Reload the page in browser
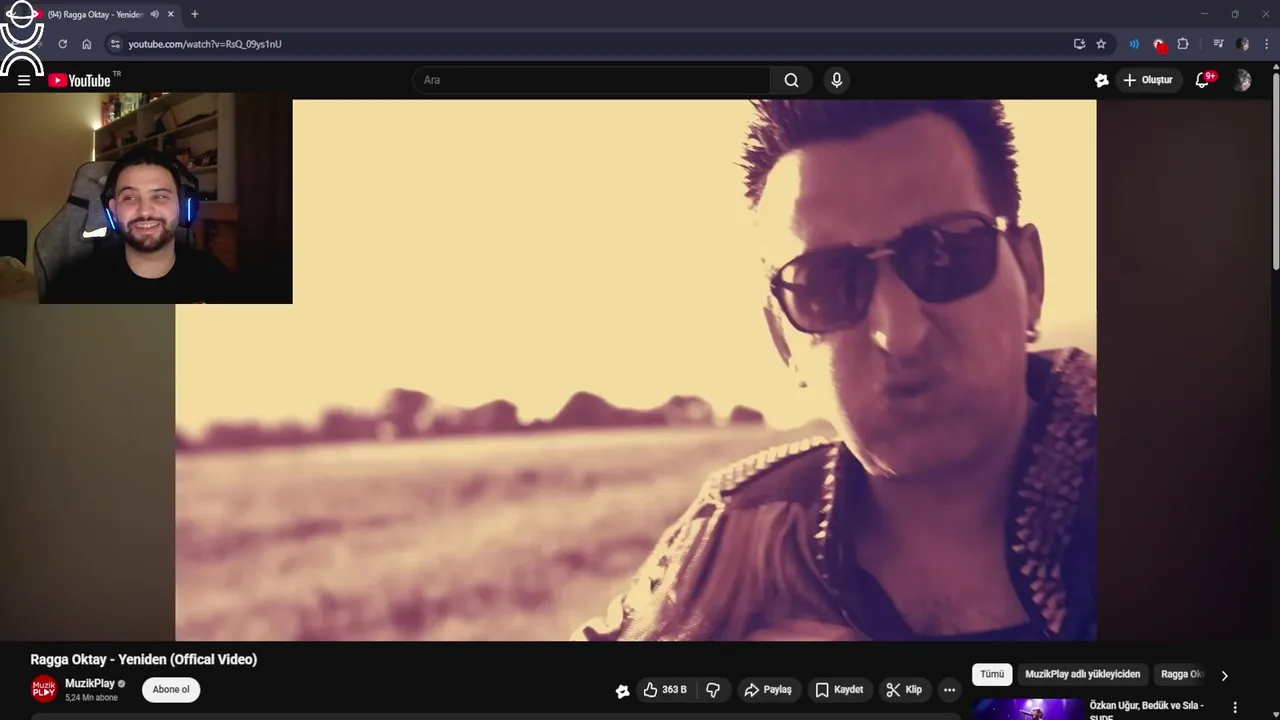The height and width of the screenshot is (720, 1280). click(62, 44)
